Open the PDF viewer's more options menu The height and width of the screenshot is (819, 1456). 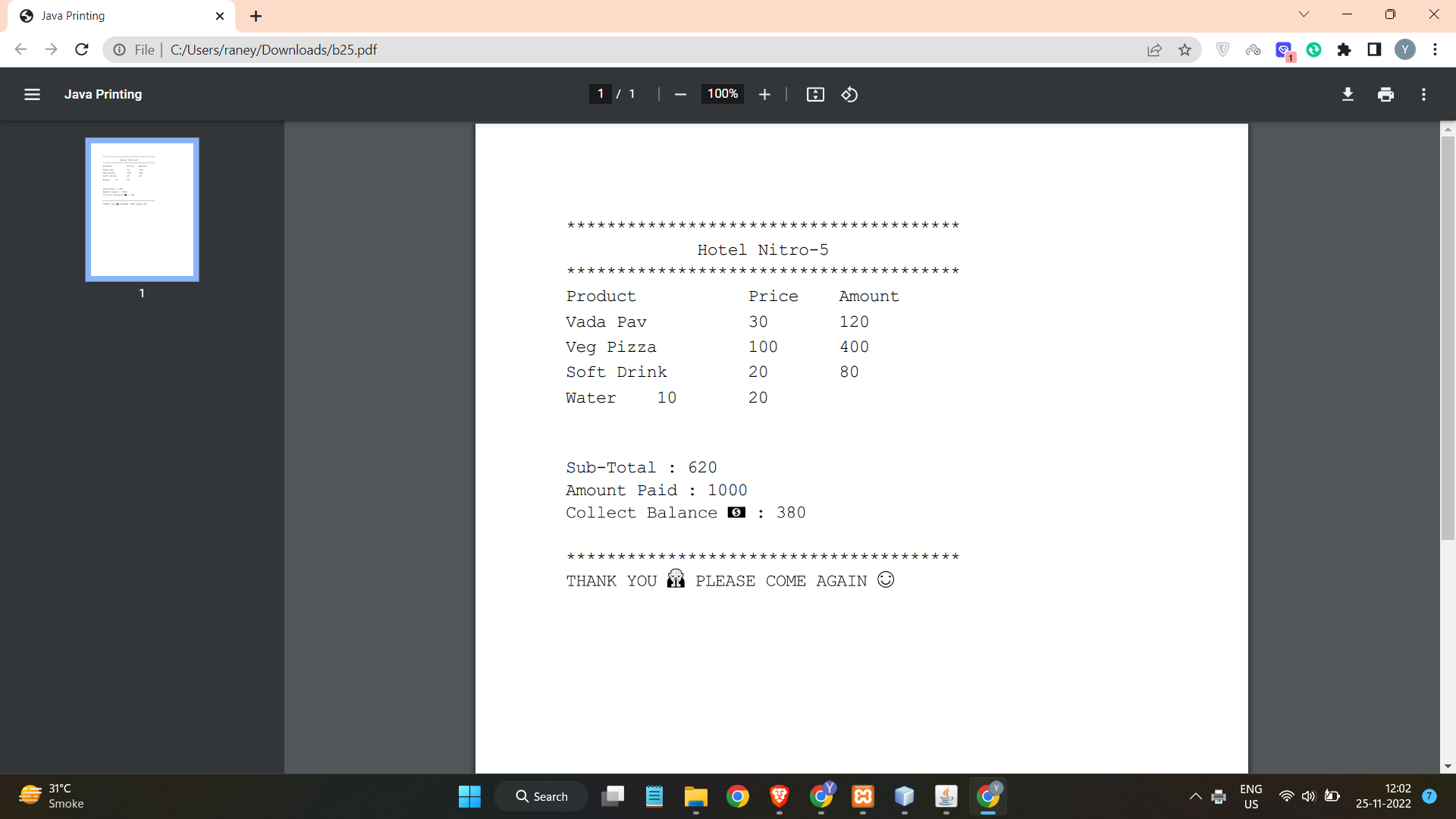[1423, 94]
